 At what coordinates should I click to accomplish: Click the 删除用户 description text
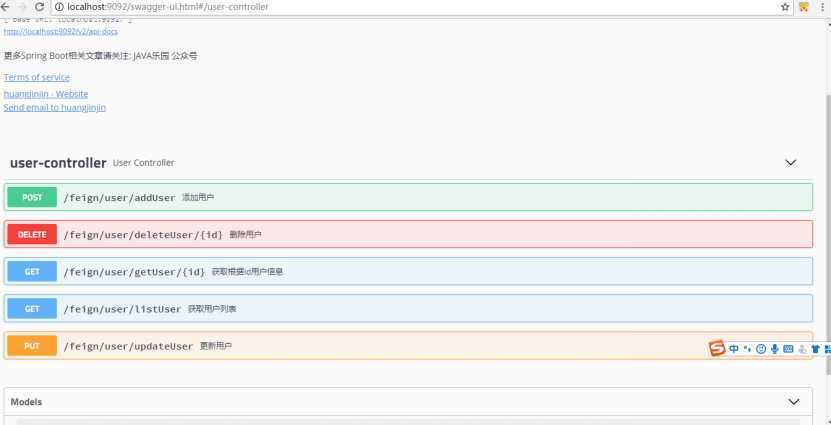[245, 234]
